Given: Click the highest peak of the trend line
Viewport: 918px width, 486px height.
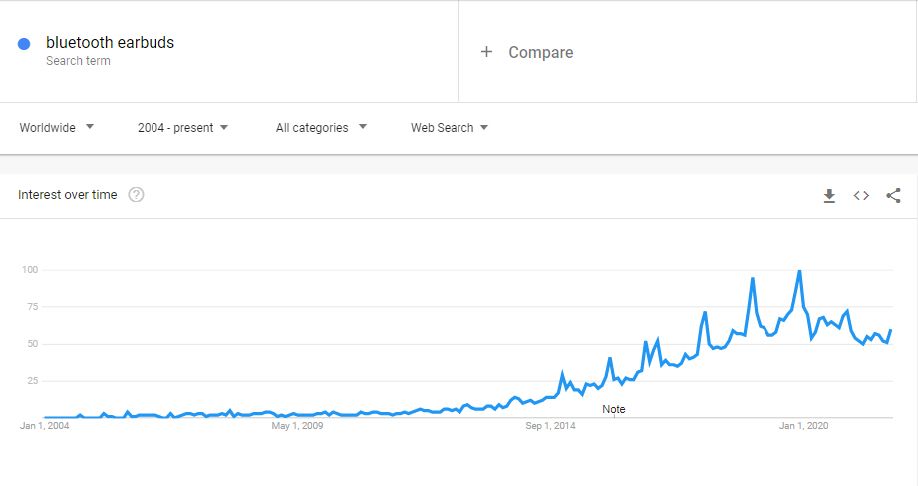Looking at the screenshot, I should (x=799, y=271).
